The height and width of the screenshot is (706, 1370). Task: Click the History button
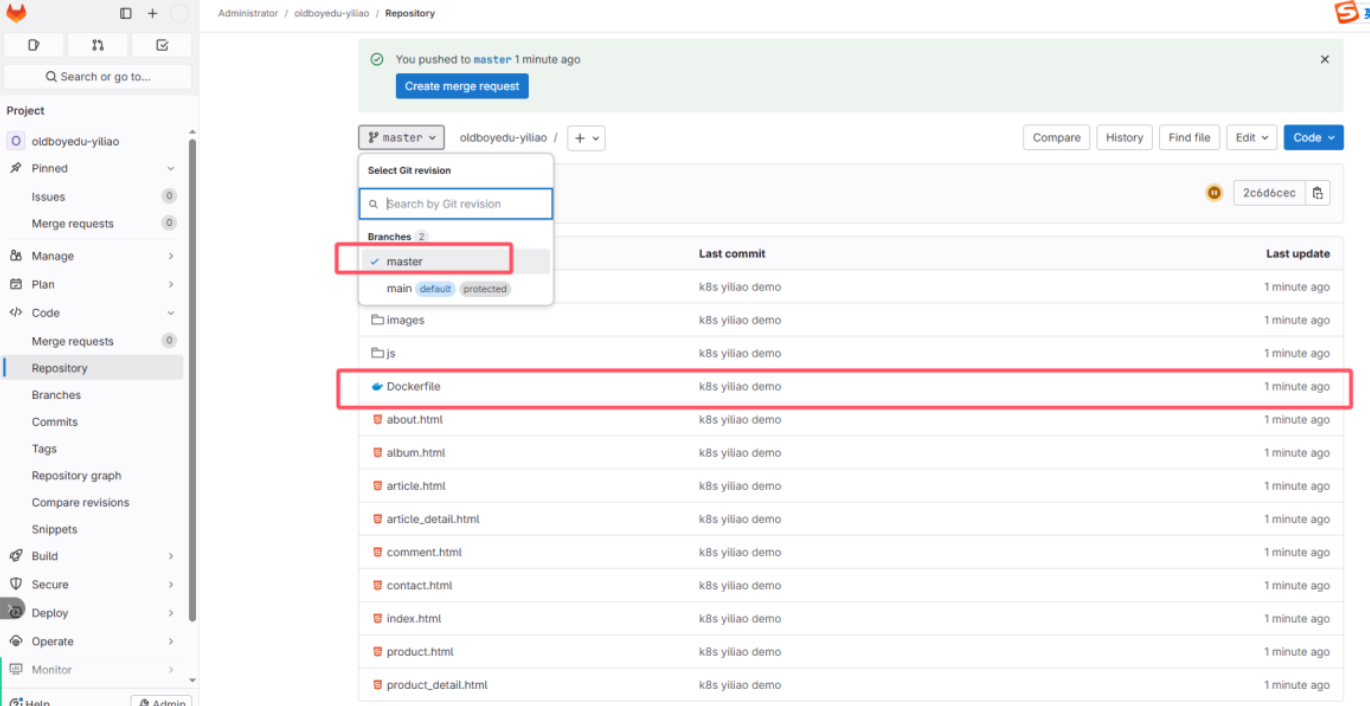point(1124,138)
